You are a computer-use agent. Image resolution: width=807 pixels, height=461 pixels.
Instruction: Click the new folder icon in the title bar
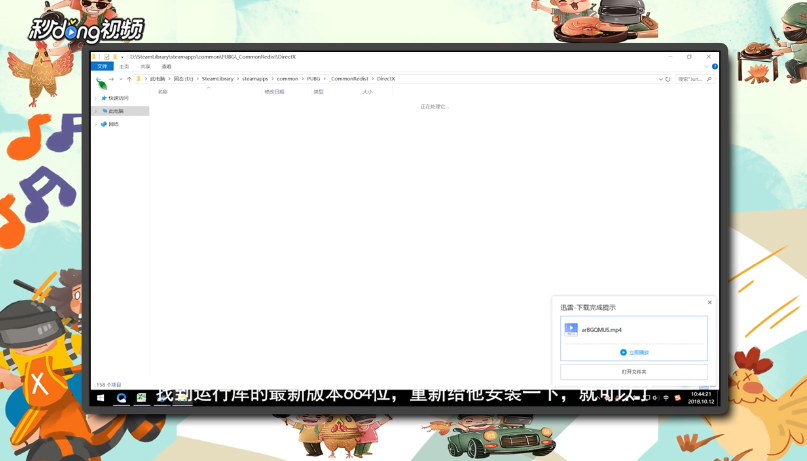coord(115,57)
